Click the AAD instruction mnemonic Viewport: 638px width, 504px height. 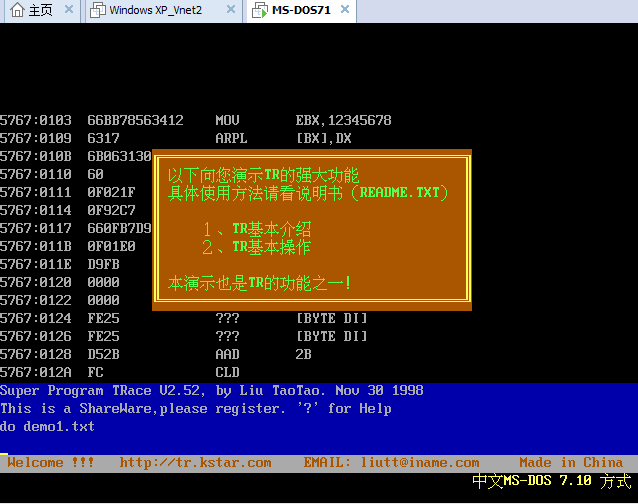tap(227, 354)
